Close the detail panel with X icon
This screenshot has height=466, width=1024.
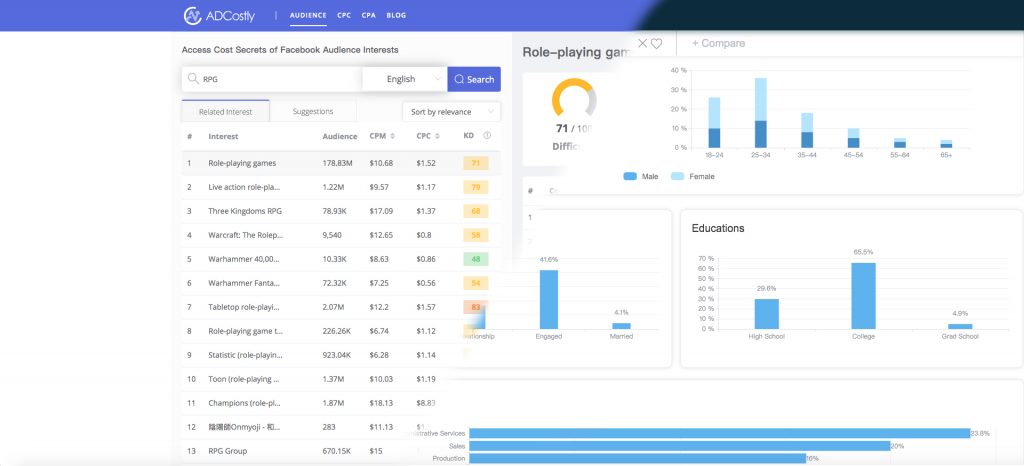pyautogui.click(x=643, y=43)
